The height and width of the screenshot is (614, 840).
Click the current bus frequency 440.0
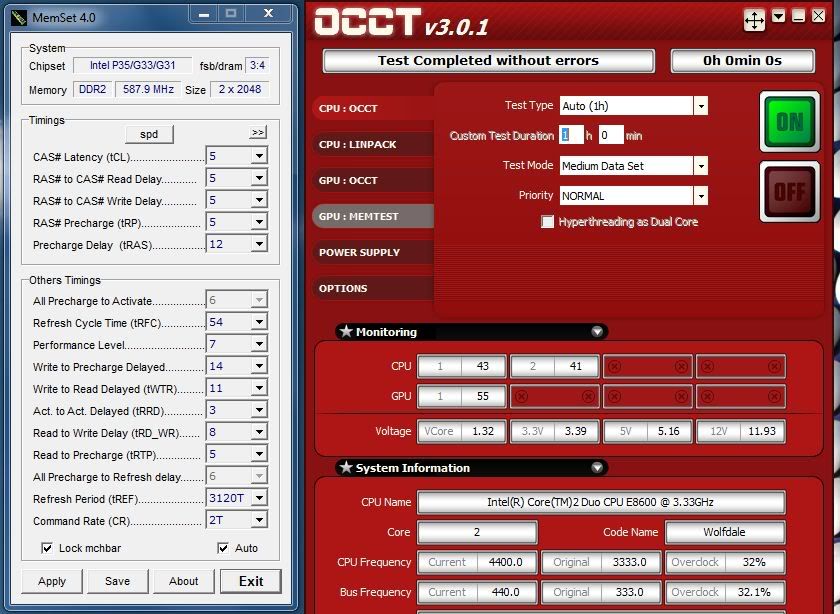(505, 592)
